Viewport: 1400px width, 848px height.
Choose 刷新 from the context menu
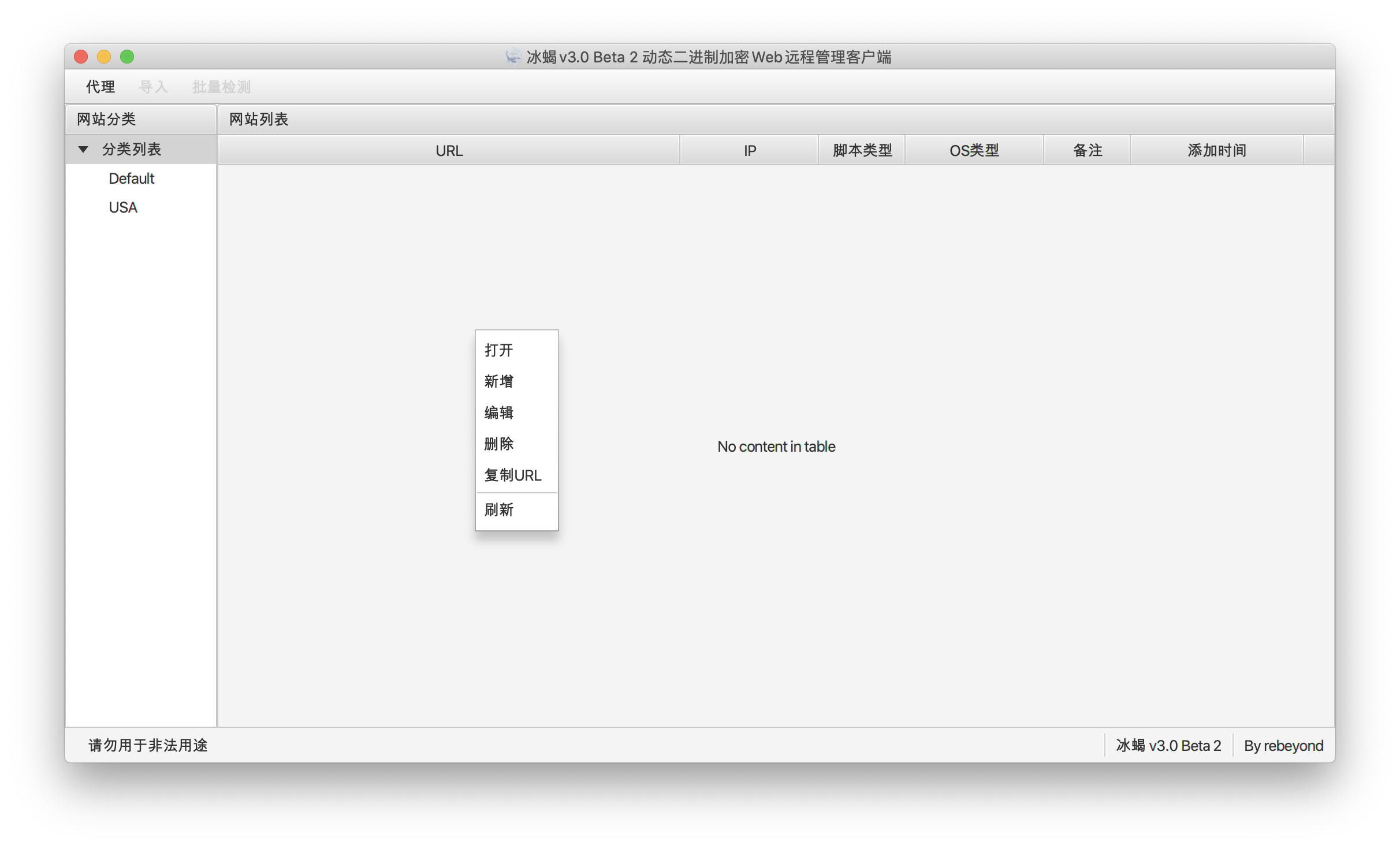pyautogui.click(x=516, y=509)
